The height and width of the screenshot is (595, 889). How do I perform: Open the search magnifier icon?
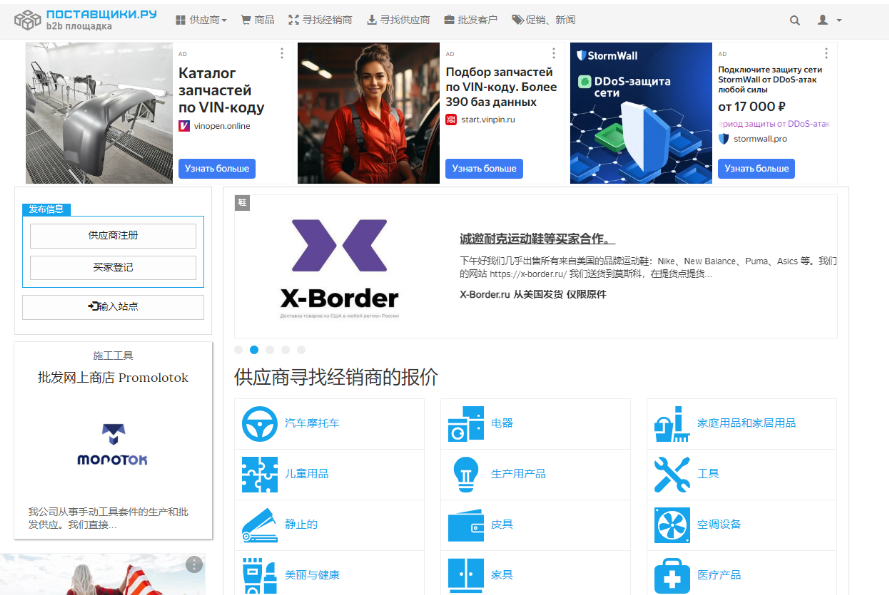click(x=795, y=20)
